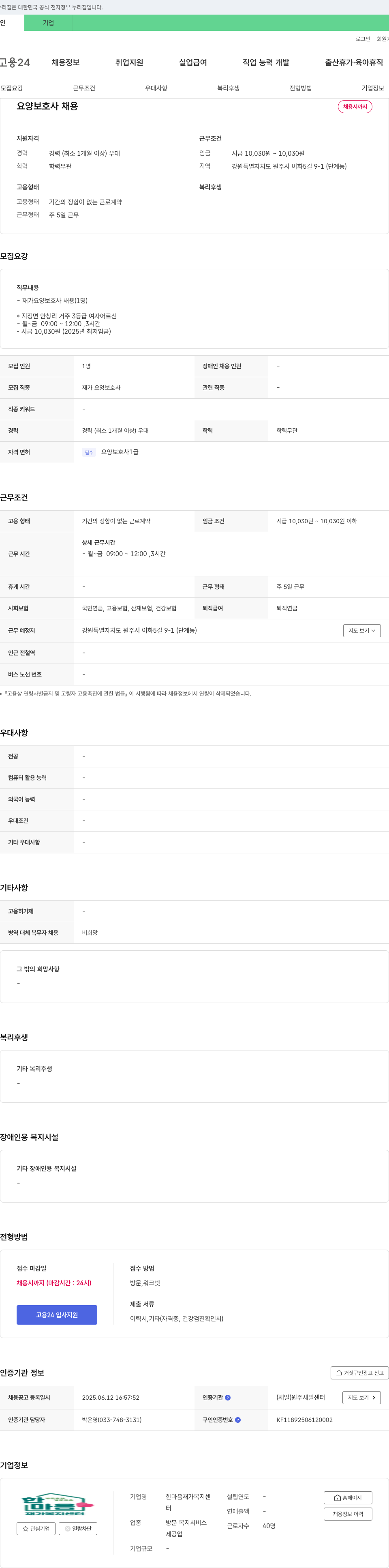Select the 40명 employee count
Viewport: 389px width, 1568px height.
click(269, 1526)
